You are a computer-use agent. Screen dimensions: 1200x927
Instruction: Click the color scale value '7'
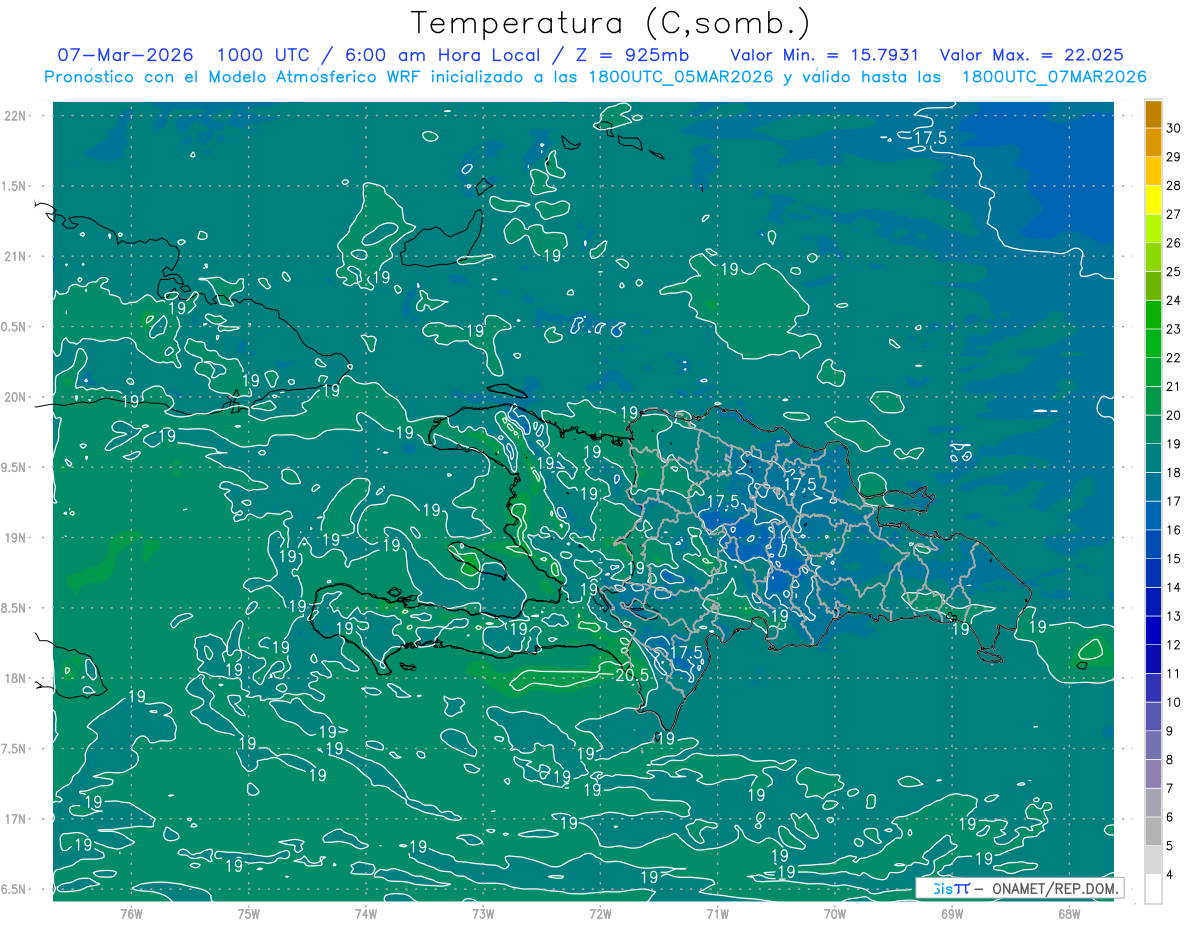pos(1171,788)
